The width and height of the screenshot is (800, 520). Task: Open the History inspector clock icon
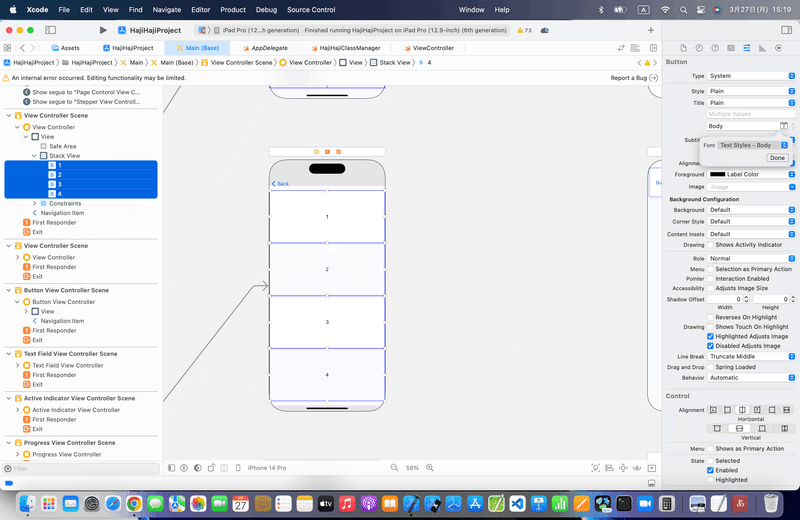(699, 48)
